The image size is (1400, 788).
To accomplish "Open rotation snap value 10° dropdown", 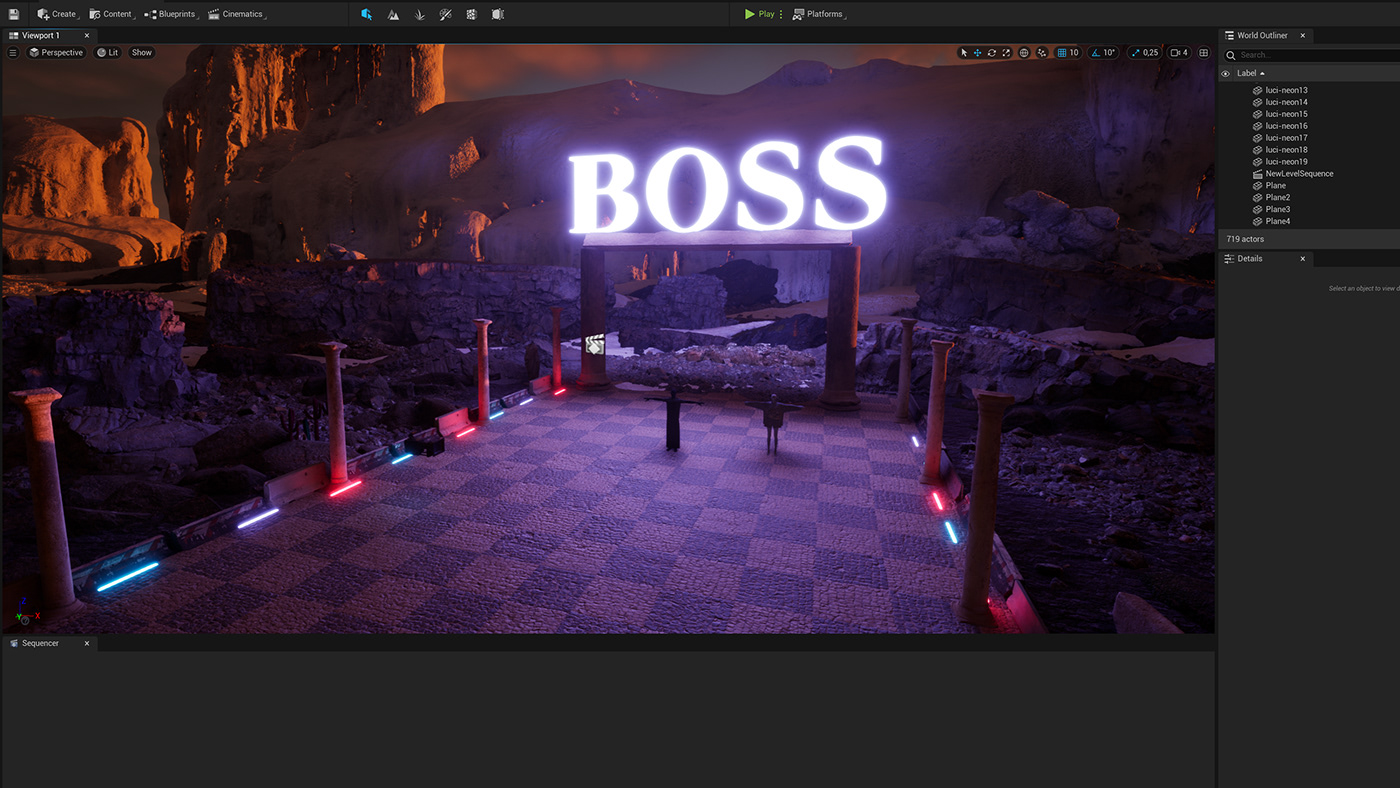I will [x=1109, y=53].
